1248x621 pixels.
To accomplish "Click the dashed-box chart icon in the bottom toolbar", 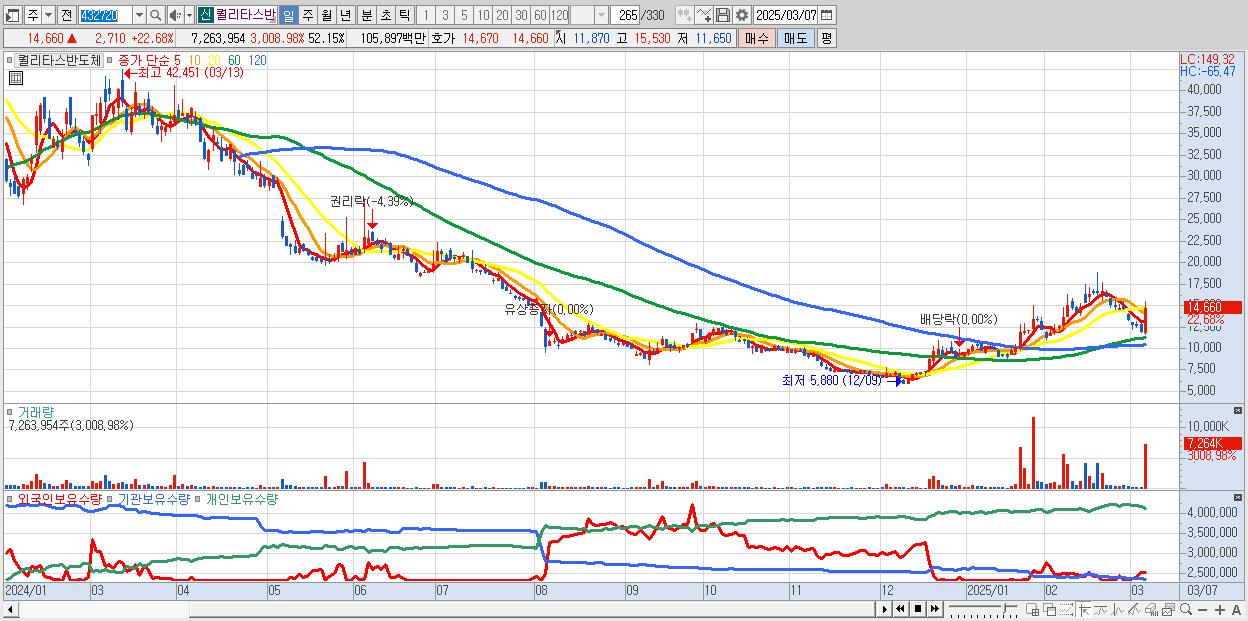I will pyautogui.click(x=1066, y=610).
